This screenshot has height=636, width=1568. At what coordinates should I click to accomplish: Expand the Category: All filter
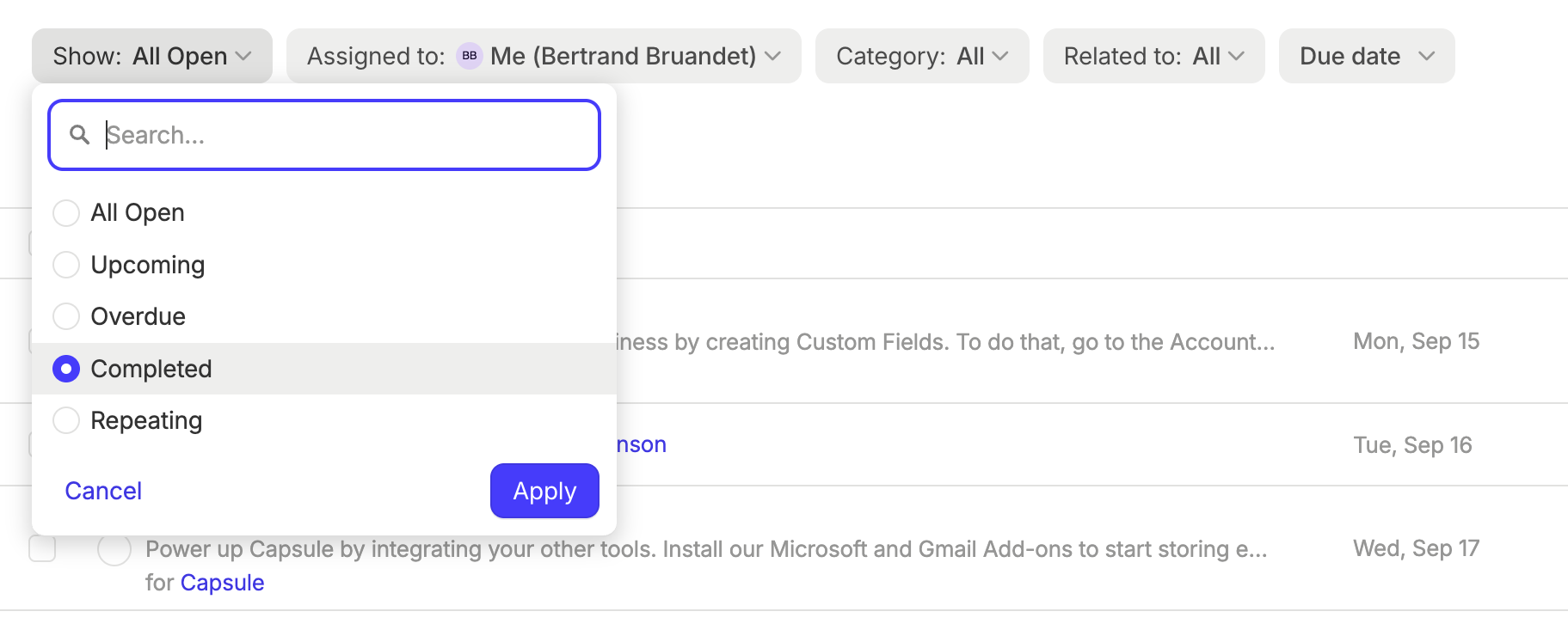coord(921,56)
